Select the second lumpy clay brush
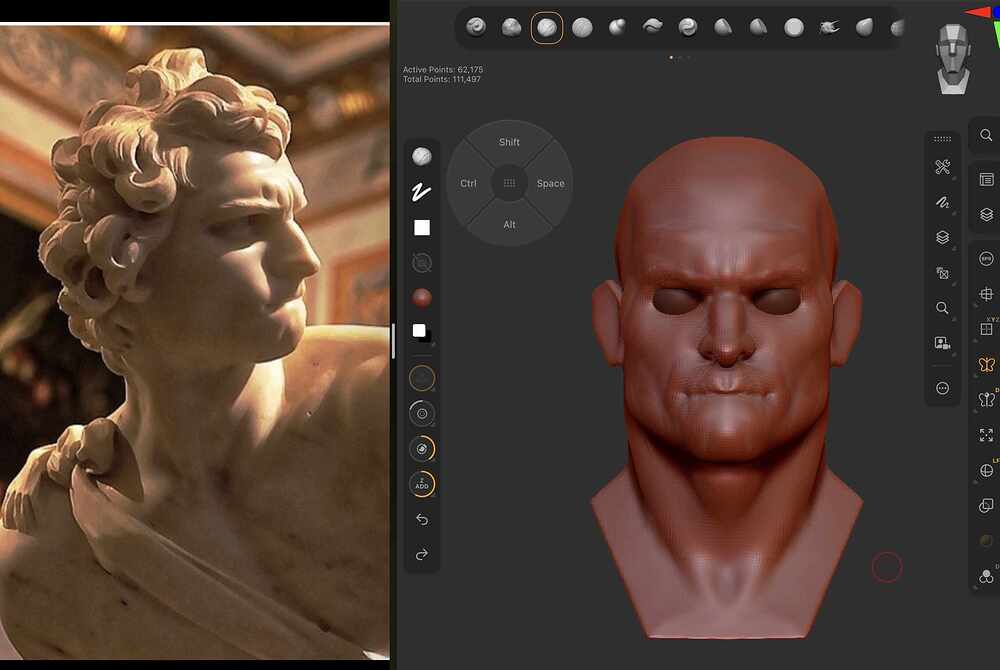Viewport: 1000px width, 670px height. tap(511, 27)
